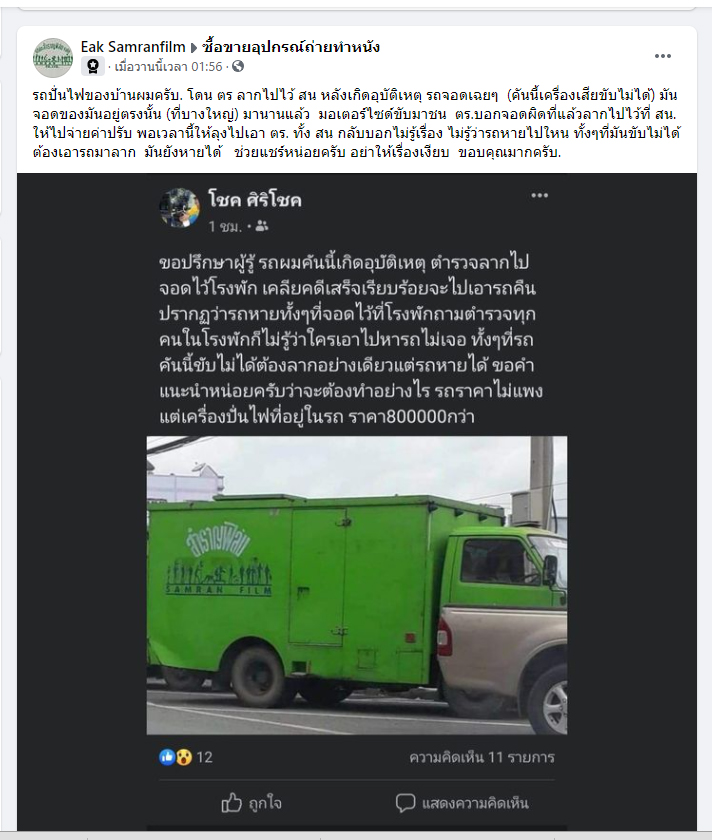The height and width of the screenshot is (840, 712).
Task: Open the three-dot menu inside shared screenshot
Action: tap(539, 196)
